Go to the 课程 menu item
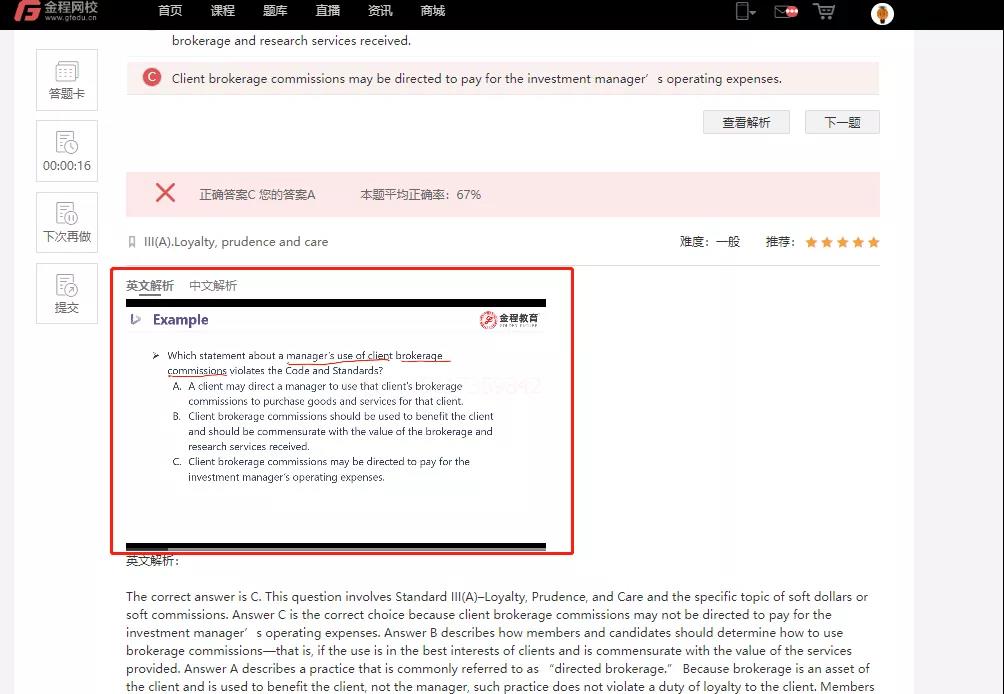The width and height of the screenshot is (1004, 694). click(x=223, y=11)
